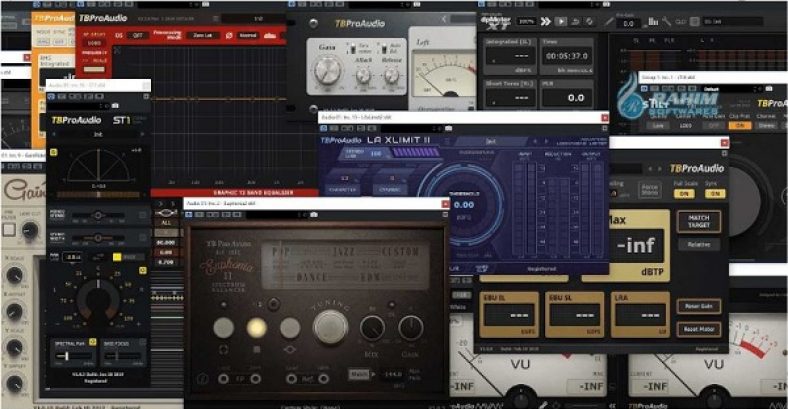Select JAZZ preset on Euphonia display
Viewport: 788px width, 409px height.
coord(344,252)
